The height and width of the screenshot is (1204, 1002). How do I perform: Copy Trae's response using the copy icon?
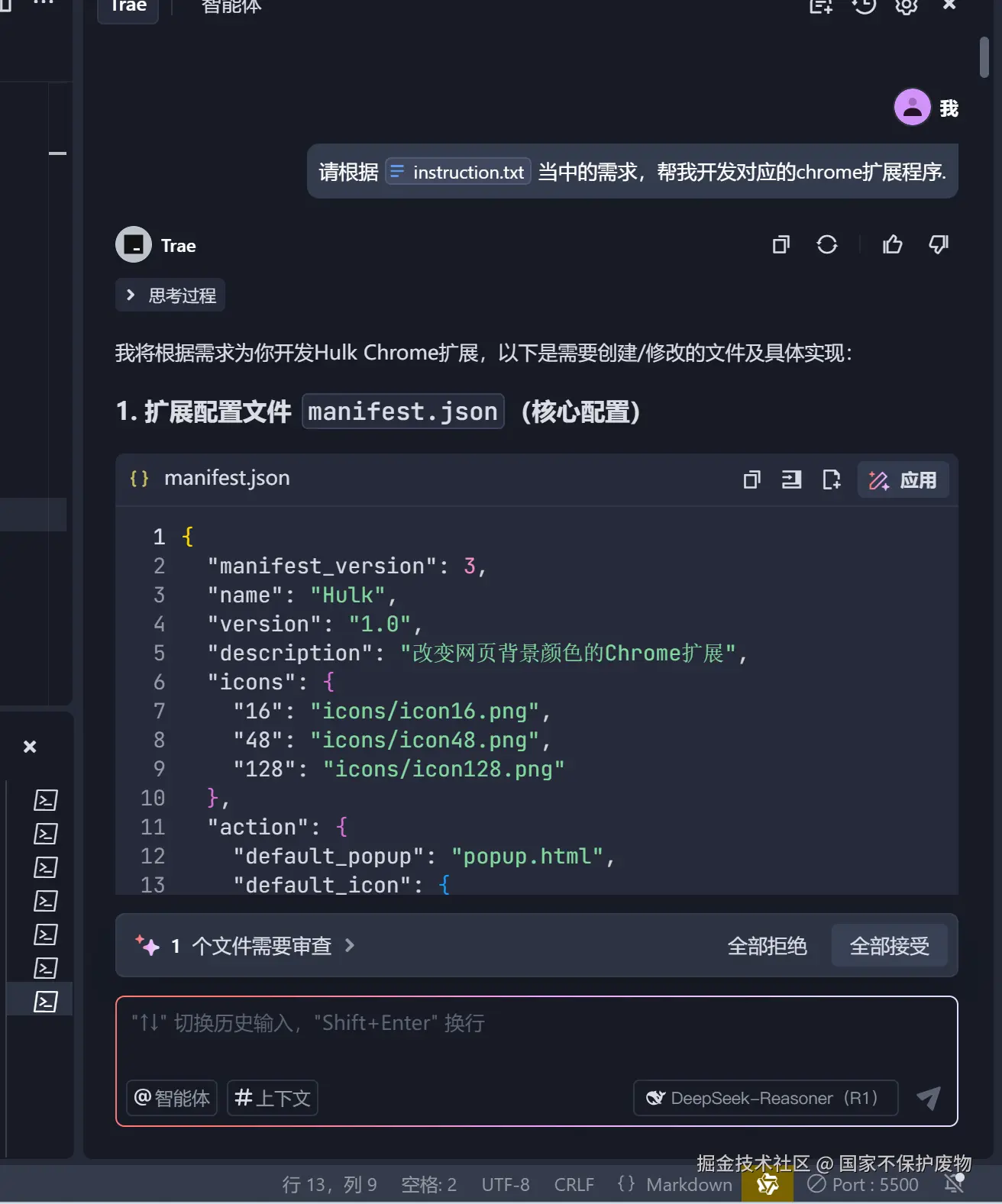[x=781, y=244]
